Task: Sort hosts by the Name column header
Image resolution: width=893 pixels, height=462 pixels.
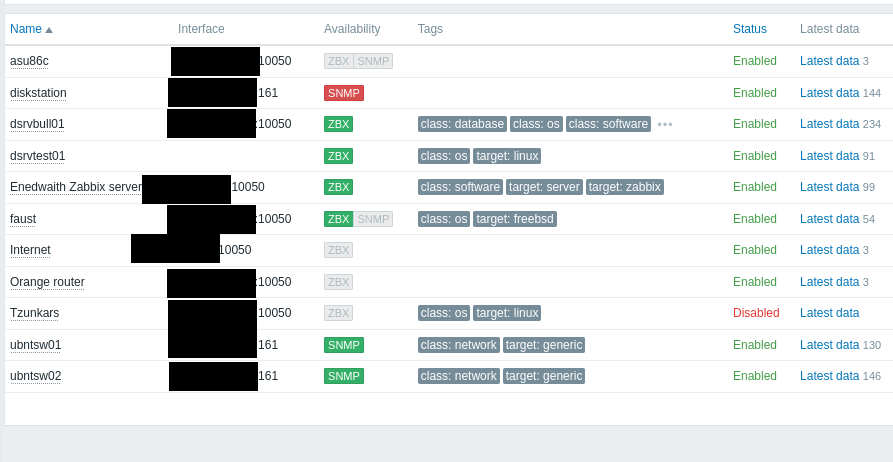Action: [31, 29]
